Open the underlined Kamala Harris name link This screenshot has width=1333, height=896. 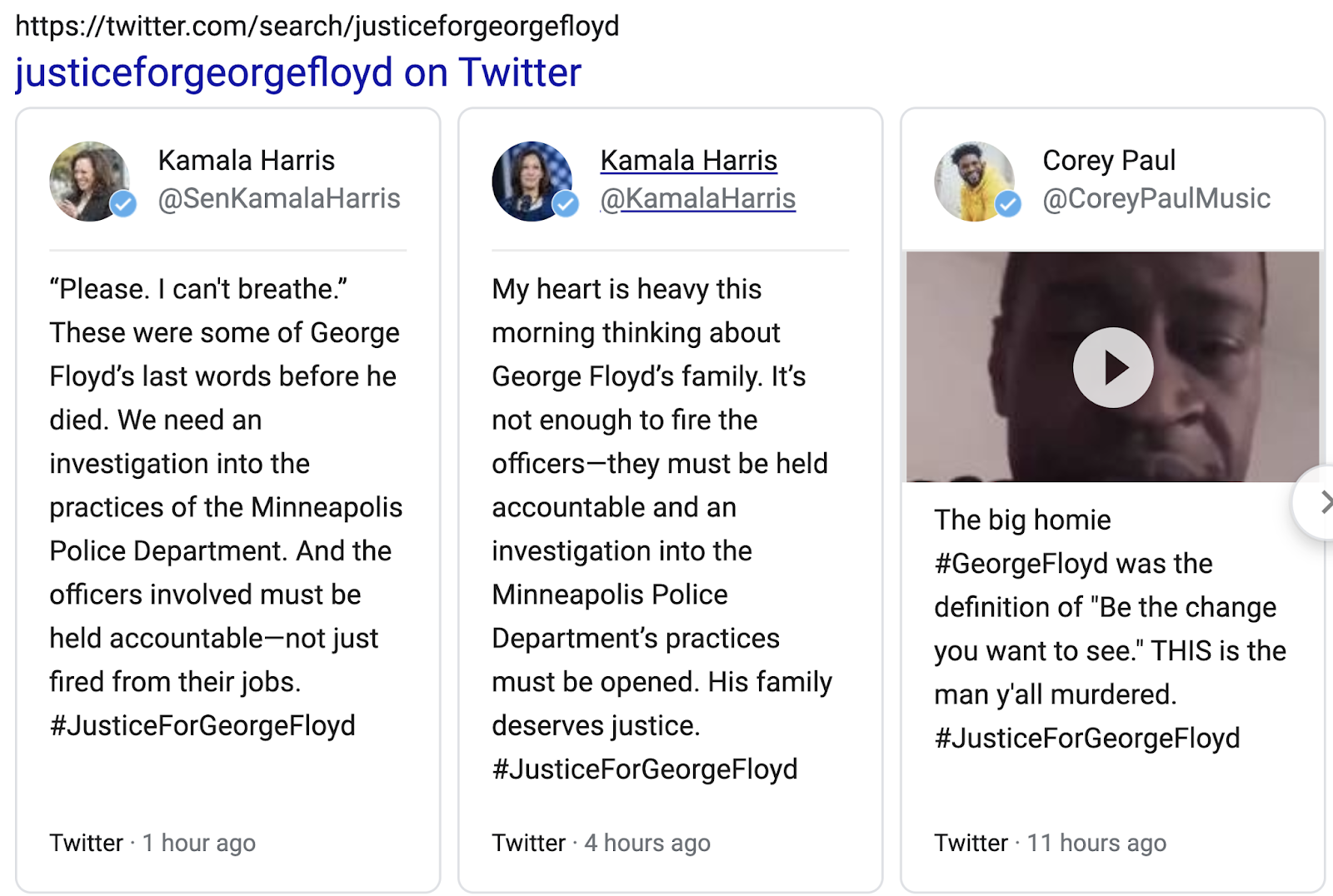(689, 160)
